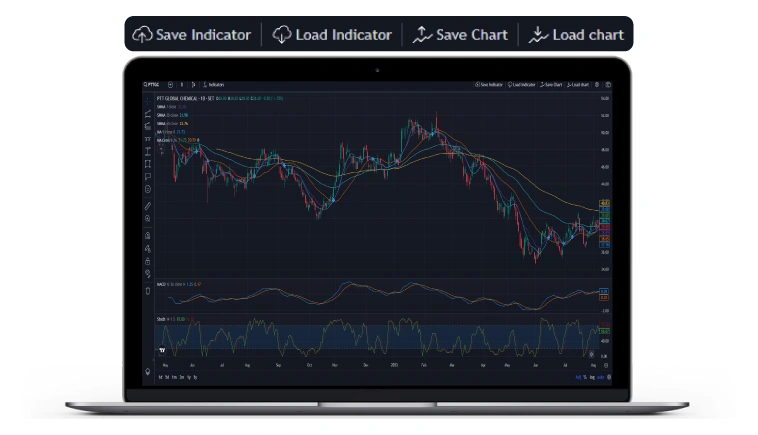Select the measure ruler tool
The image size is (758, 435).
(148, 204)
